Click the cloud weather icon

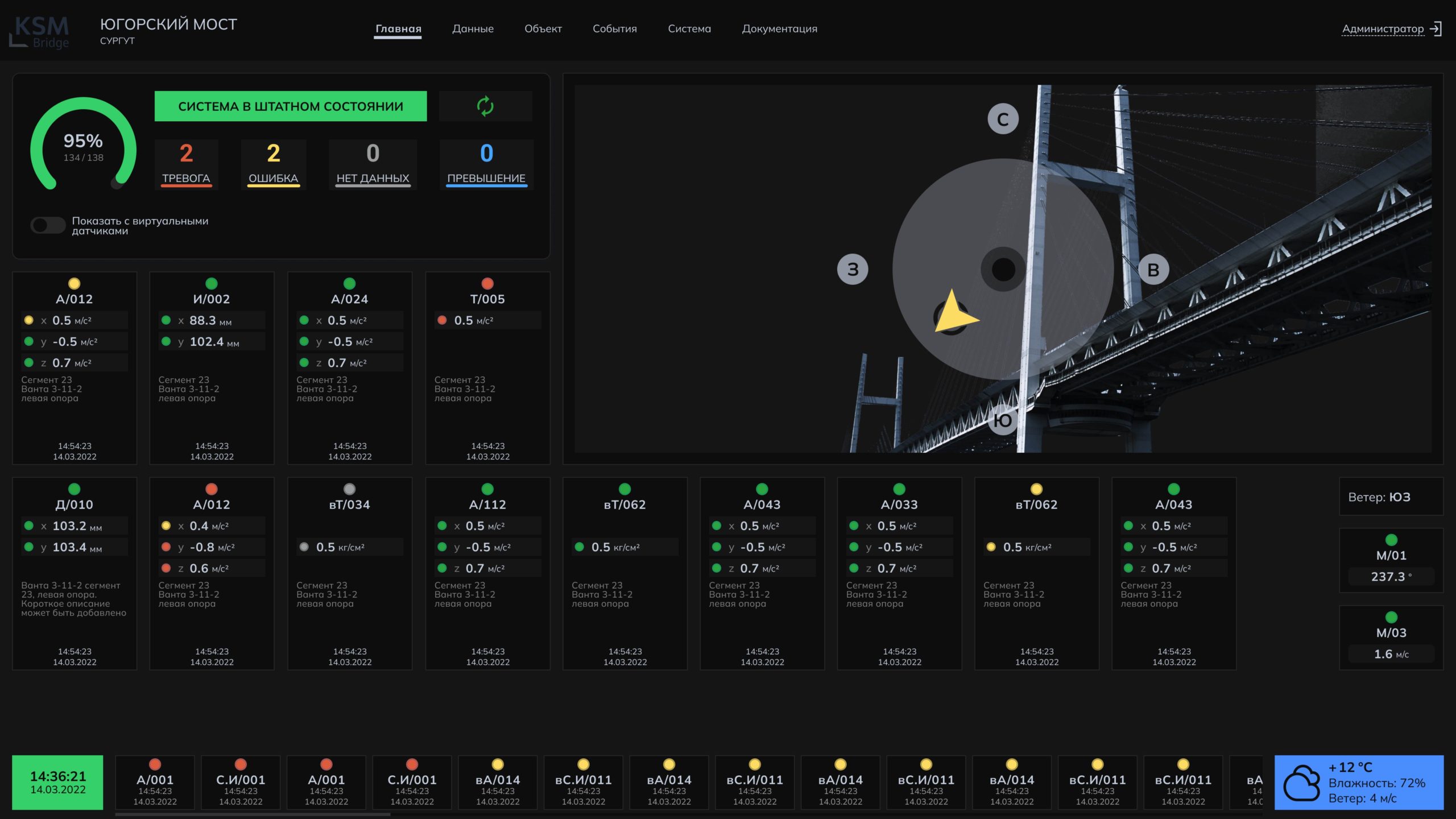[1301, 783]
